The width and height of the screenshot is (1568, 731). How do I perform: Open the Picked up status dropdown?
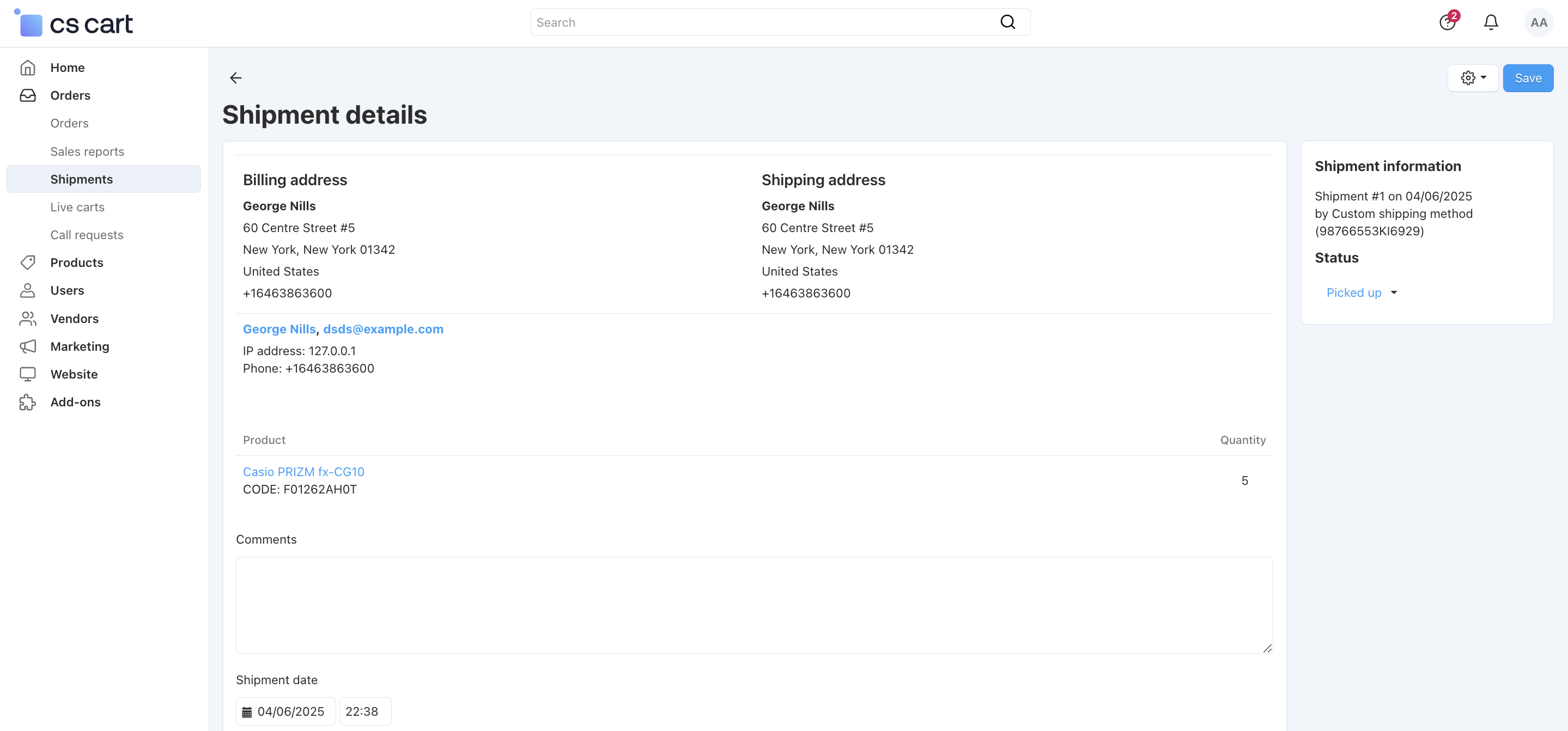(1361, 293)
